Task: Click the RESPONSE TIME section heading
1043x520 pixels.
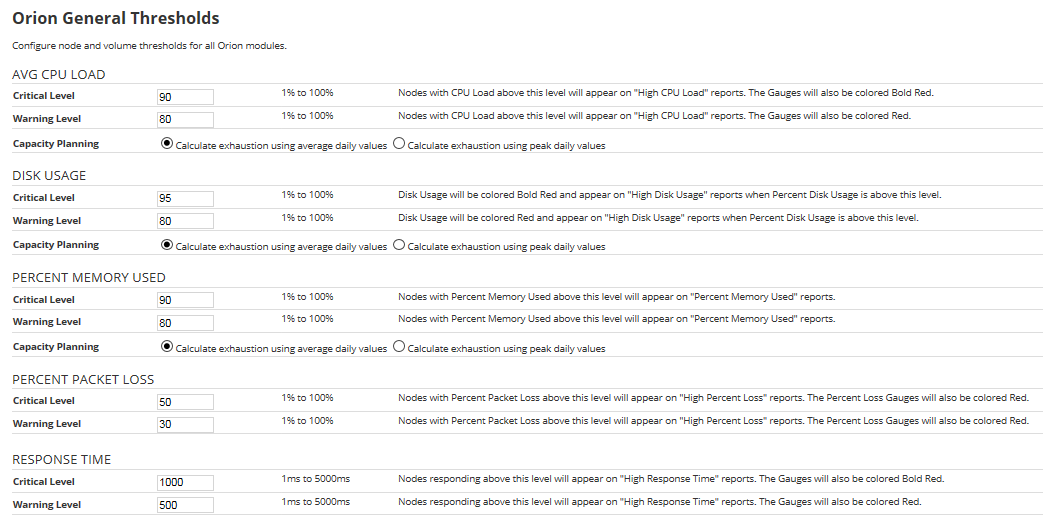Action: (x=62, y=459)
